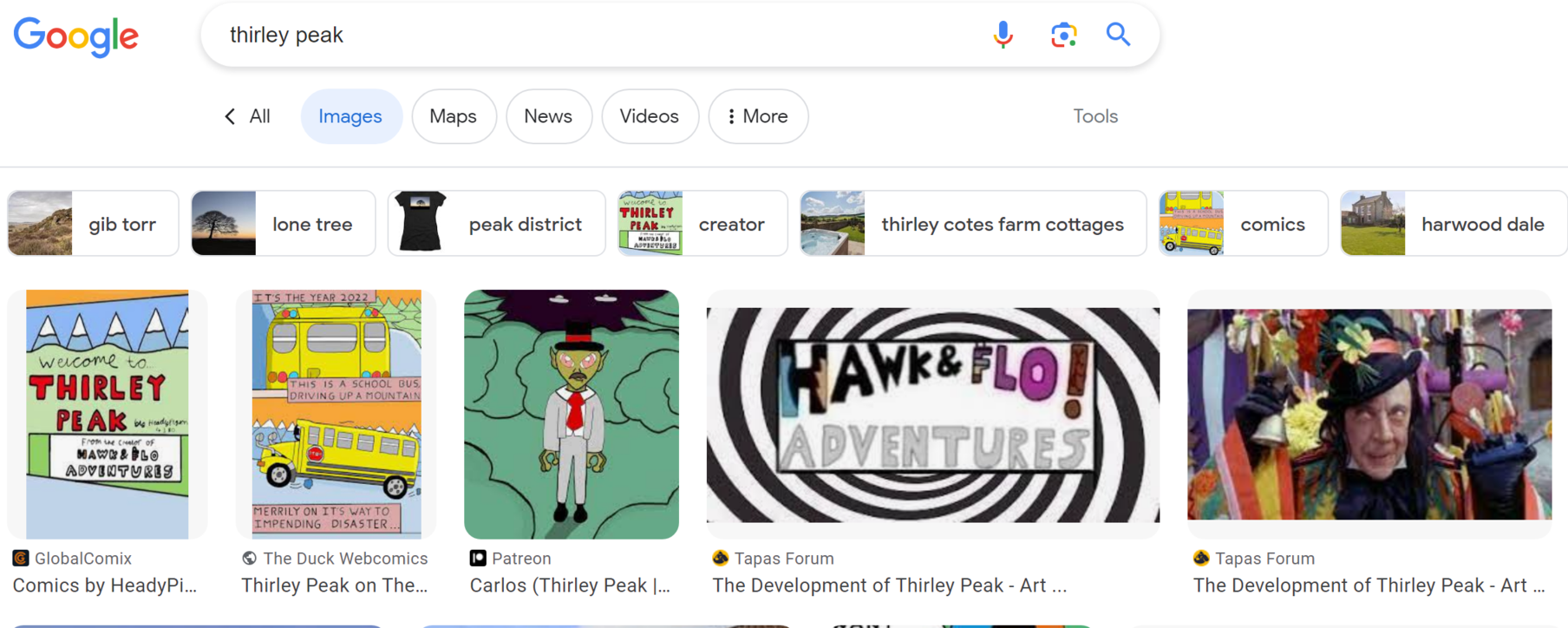Open the Tools filter options

coord(1094,116)
